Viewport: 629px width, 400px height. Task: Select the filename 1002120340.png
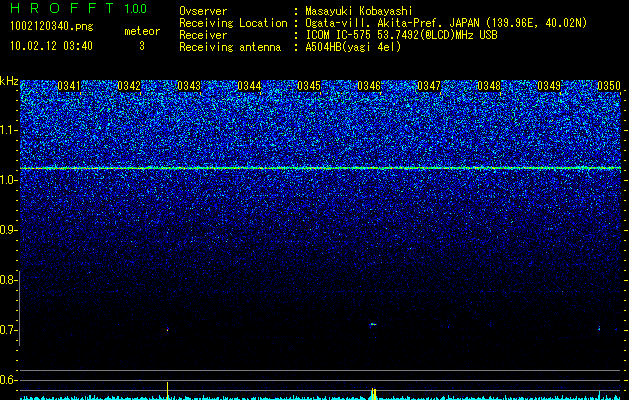(x=52, y=27)
